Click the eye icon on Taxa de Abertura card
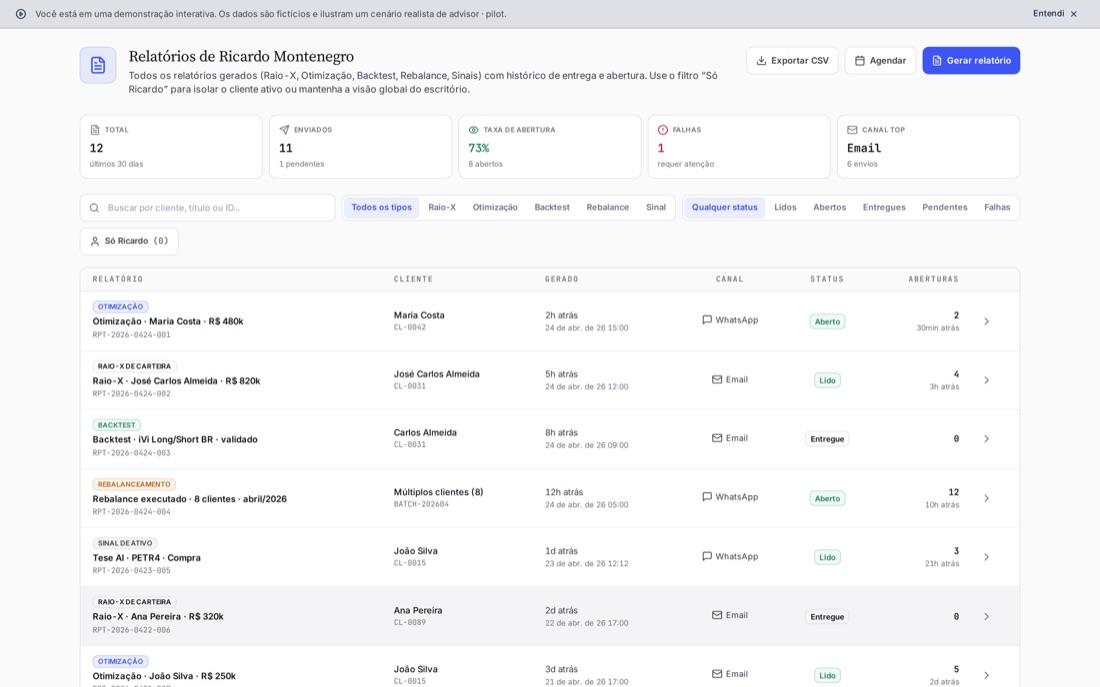The image size is (1100, 687). (474, 130)
